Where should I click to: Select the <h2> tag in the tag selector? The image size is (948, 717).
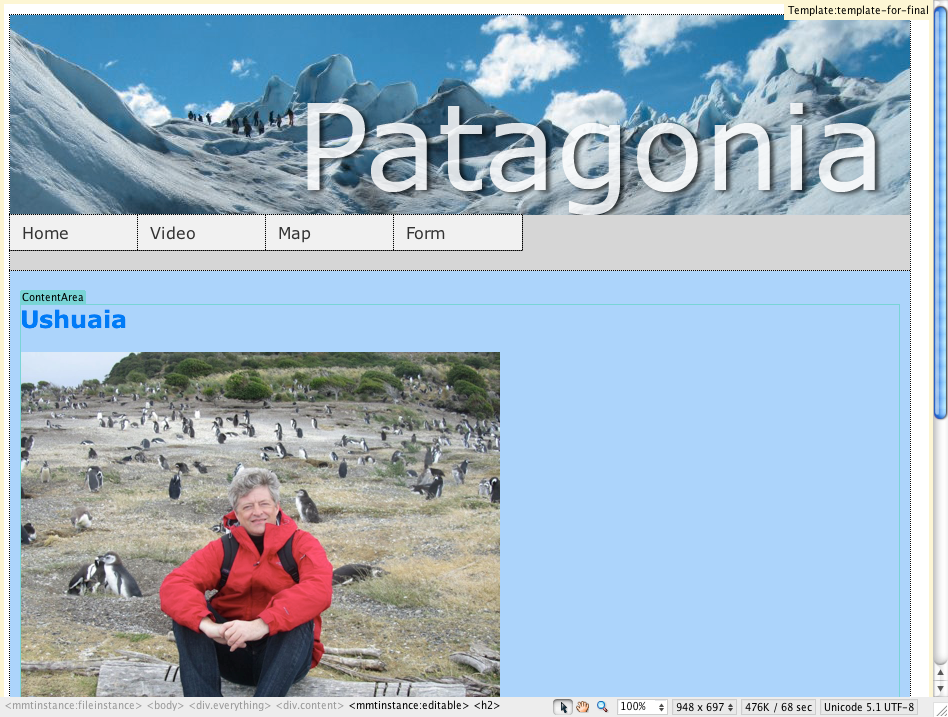point(488,705)
